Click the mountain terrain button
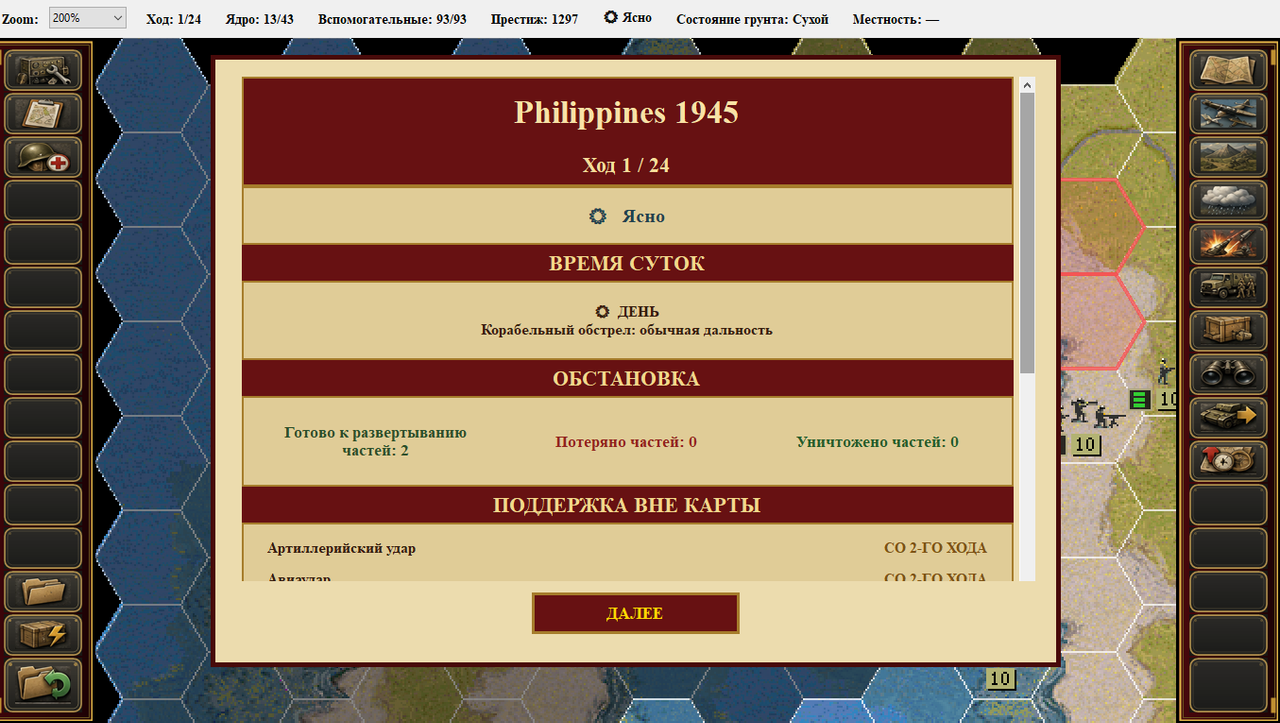The image size is (1280, 723). pyautogui.click(x=1227, y=158)
